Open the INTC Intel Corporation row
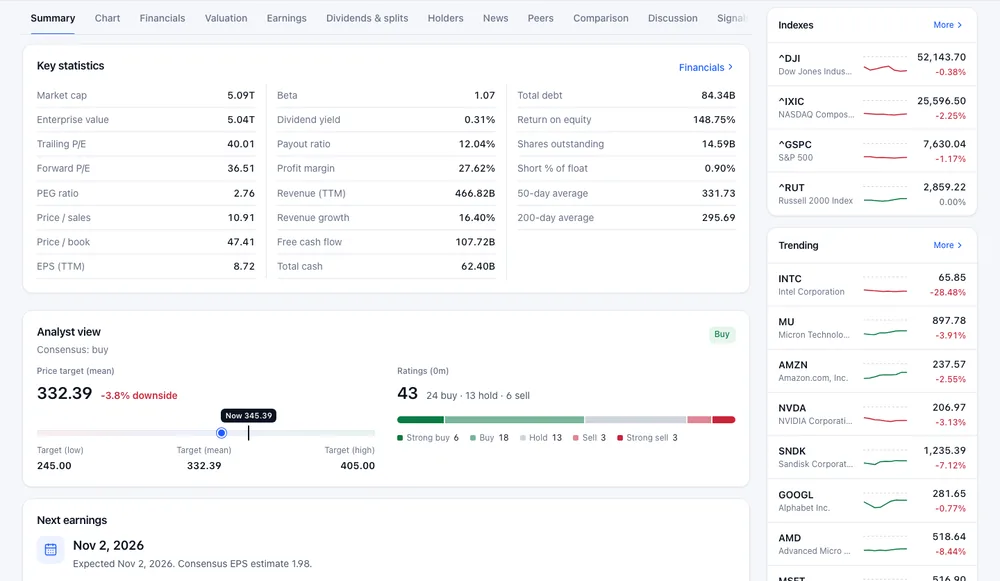 (x=872, y=285)
